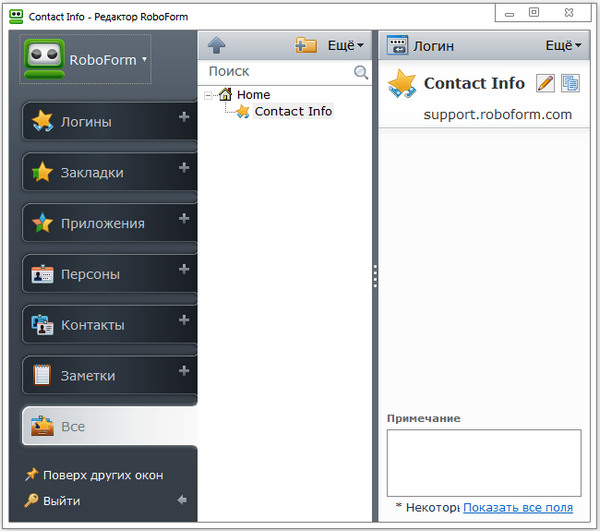This screenshot has width=600, height=531.
Task: Select the Персоны sidebar tab
Action: 100,274
